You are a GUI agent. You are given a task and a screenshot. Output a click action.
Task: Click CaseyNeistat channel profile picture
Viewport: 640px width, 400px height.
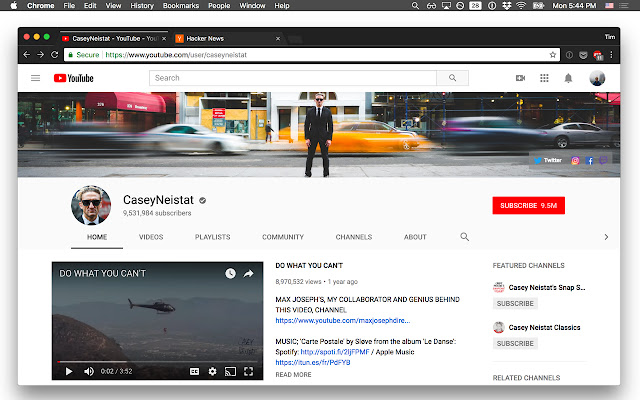coord(91,205)
